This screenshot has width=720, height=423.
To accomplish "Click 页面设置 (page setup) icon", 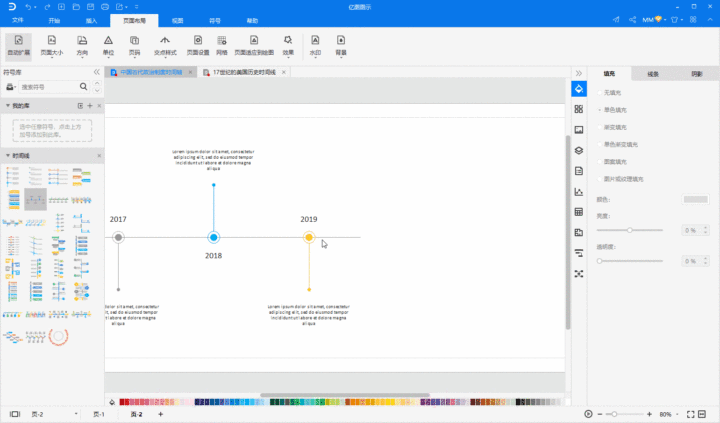I will 198,45.
